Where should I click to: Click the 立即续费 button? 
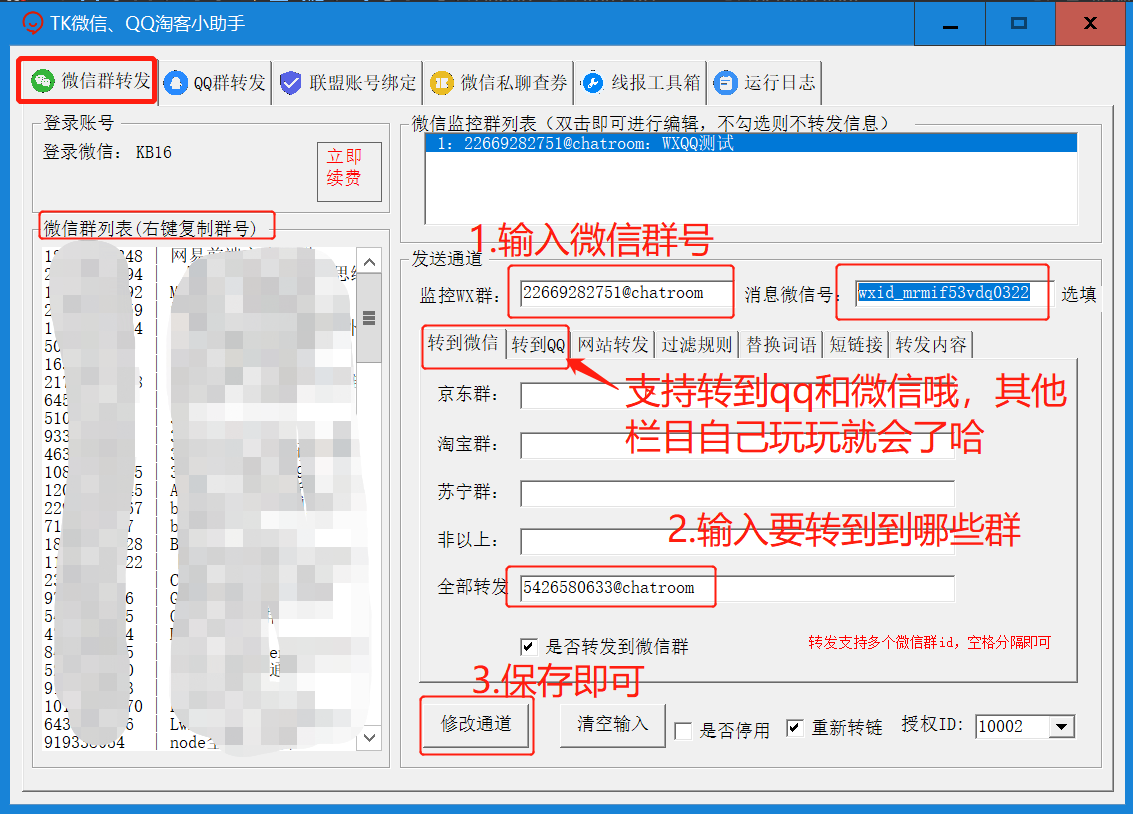click(x=349, y=171)
